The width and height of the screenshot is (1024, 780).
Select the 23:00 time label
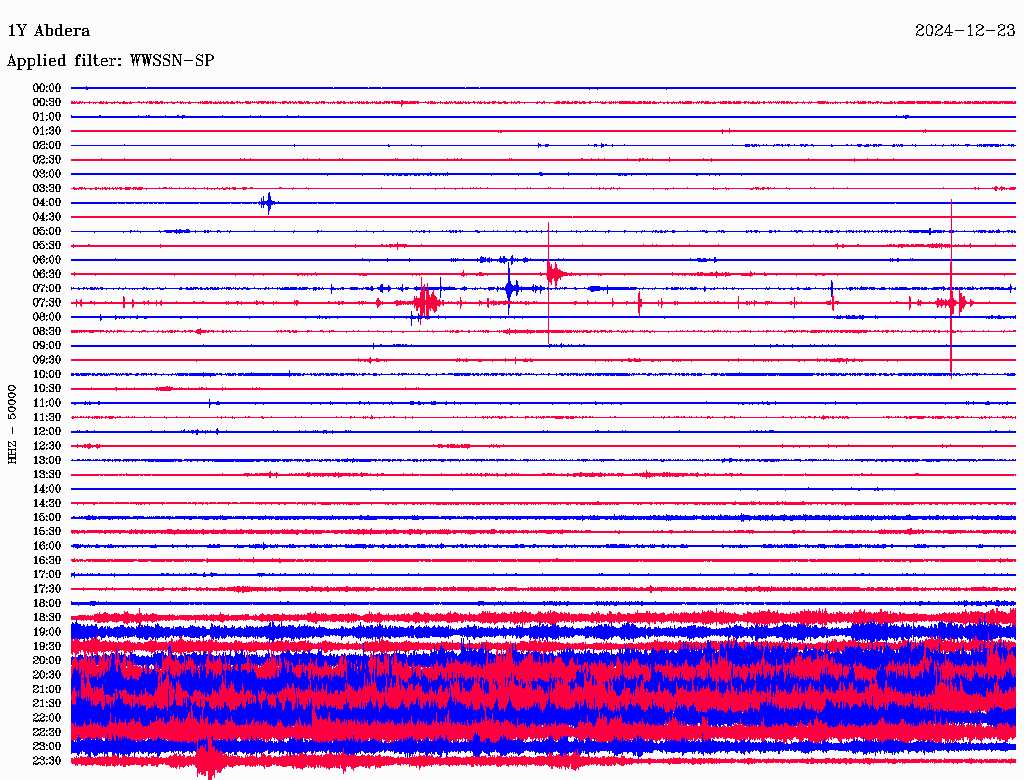[47, 747]
